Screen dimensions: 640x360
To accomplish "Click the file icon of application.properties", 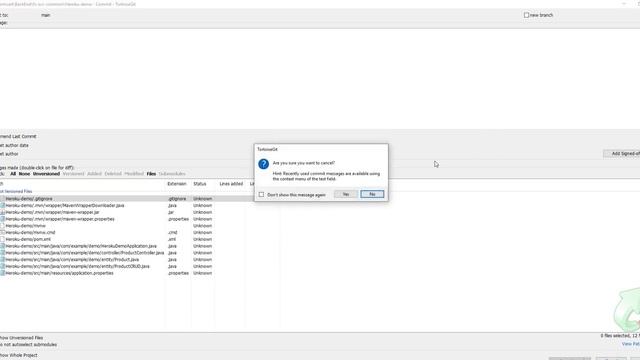I will point(2,273).
